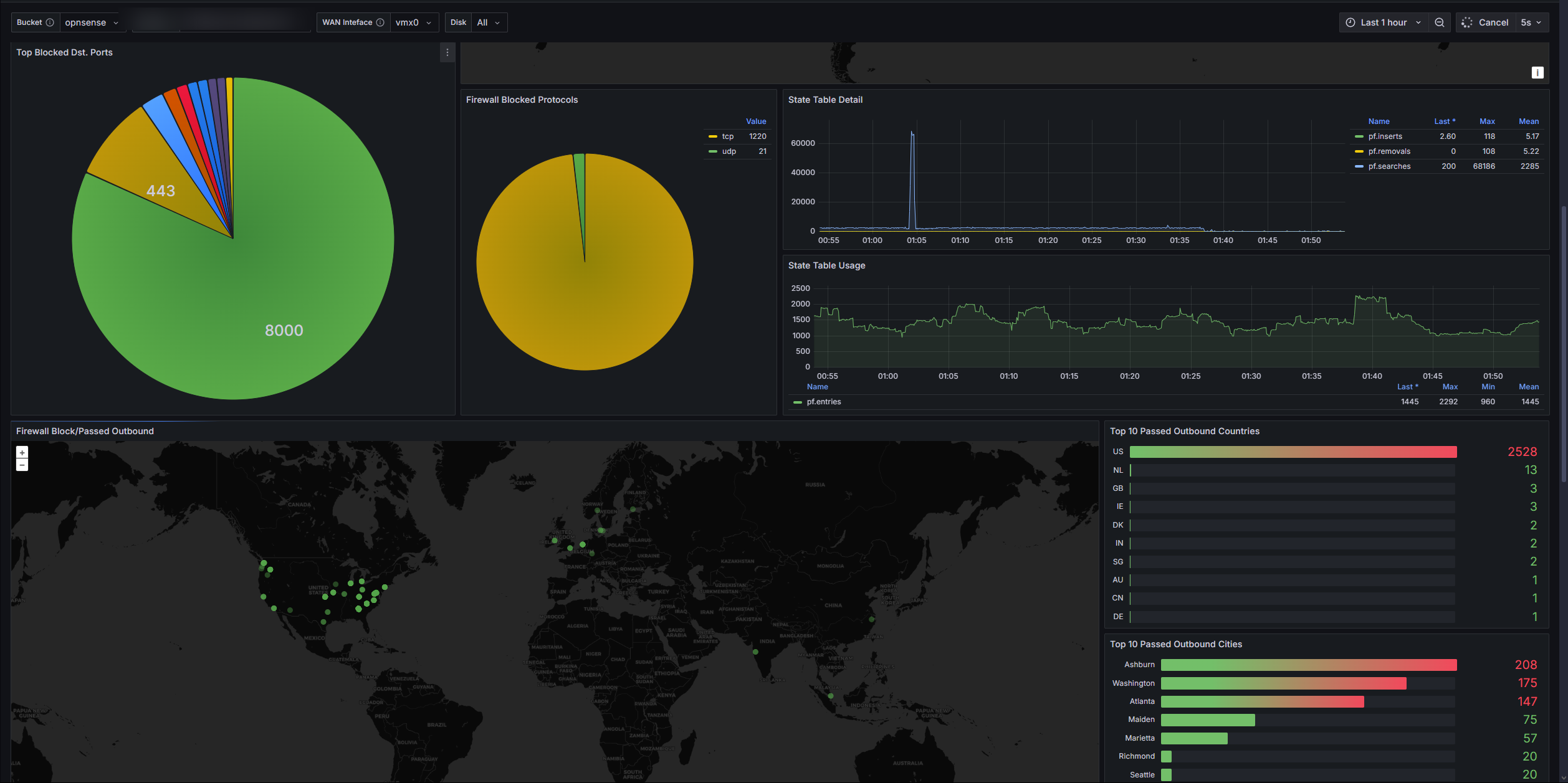This screenshot has height=783, width=1568.
Task: Click the Richmond city label
Action: (x=1136, y=756)
